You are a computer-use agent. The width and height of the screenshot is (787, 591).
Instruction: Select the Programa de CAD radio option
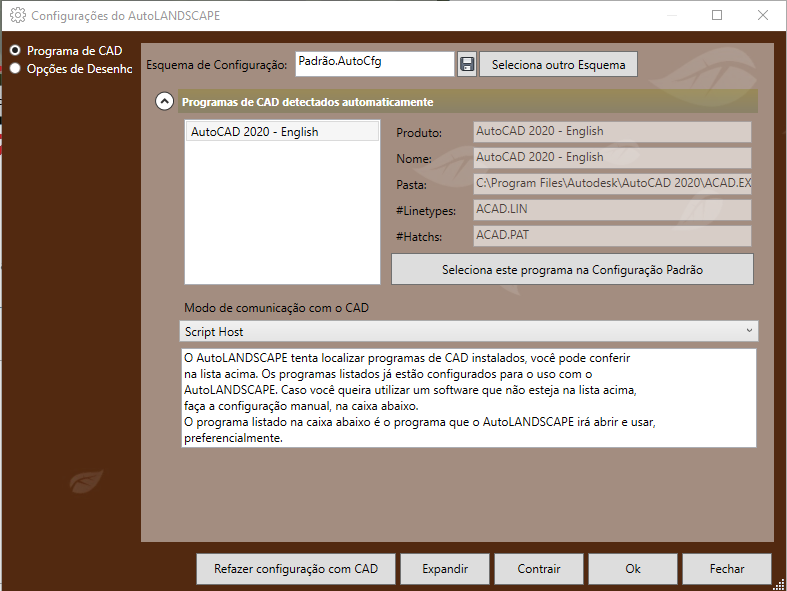(15, 50)
